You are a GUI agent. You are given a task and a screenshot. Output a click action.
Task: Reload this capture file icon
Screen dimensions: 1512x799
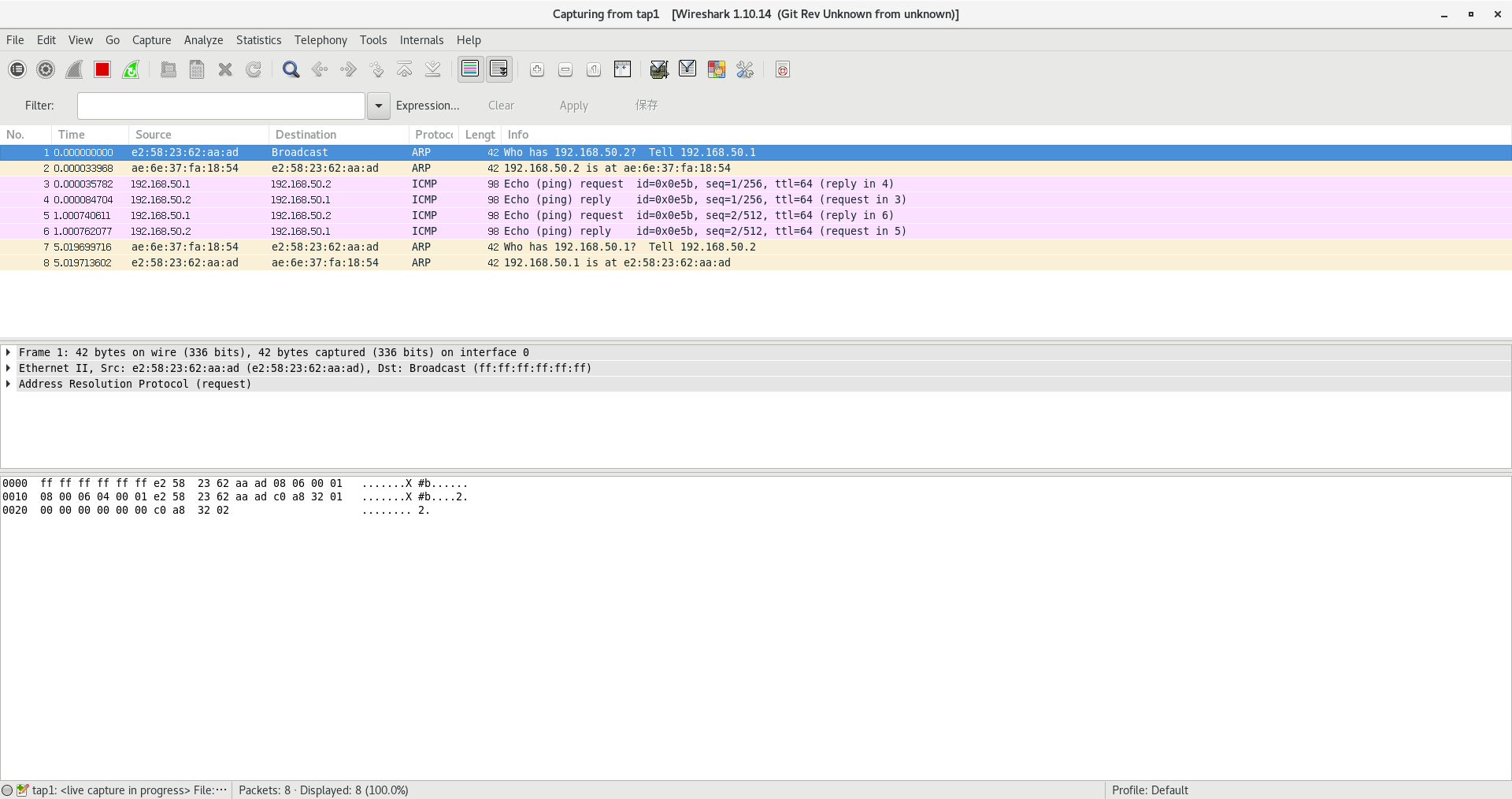[254, 70]
